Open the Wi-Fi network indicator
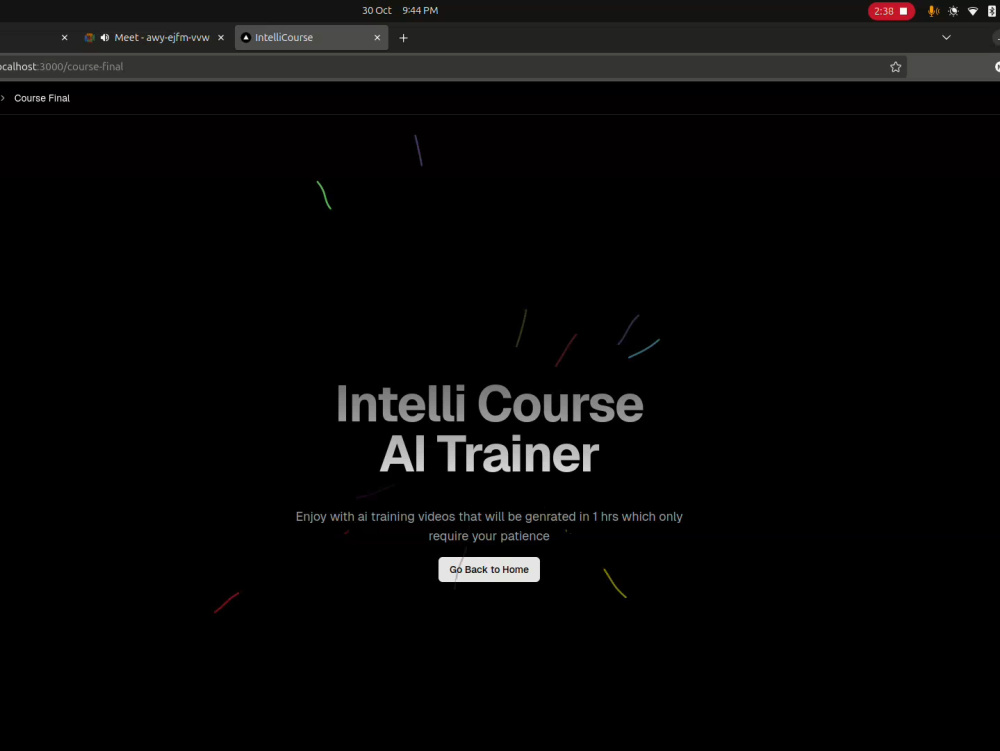This screenshot has width=1000, height=751. [973, 11]
